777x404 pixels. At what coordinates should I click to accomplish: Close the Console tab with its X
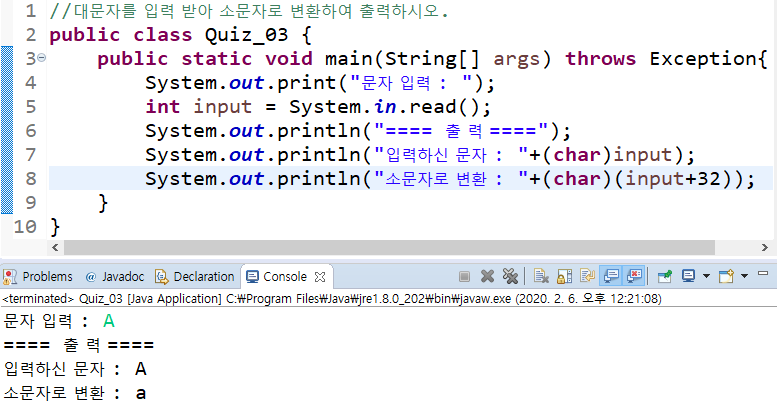(320, 277)
